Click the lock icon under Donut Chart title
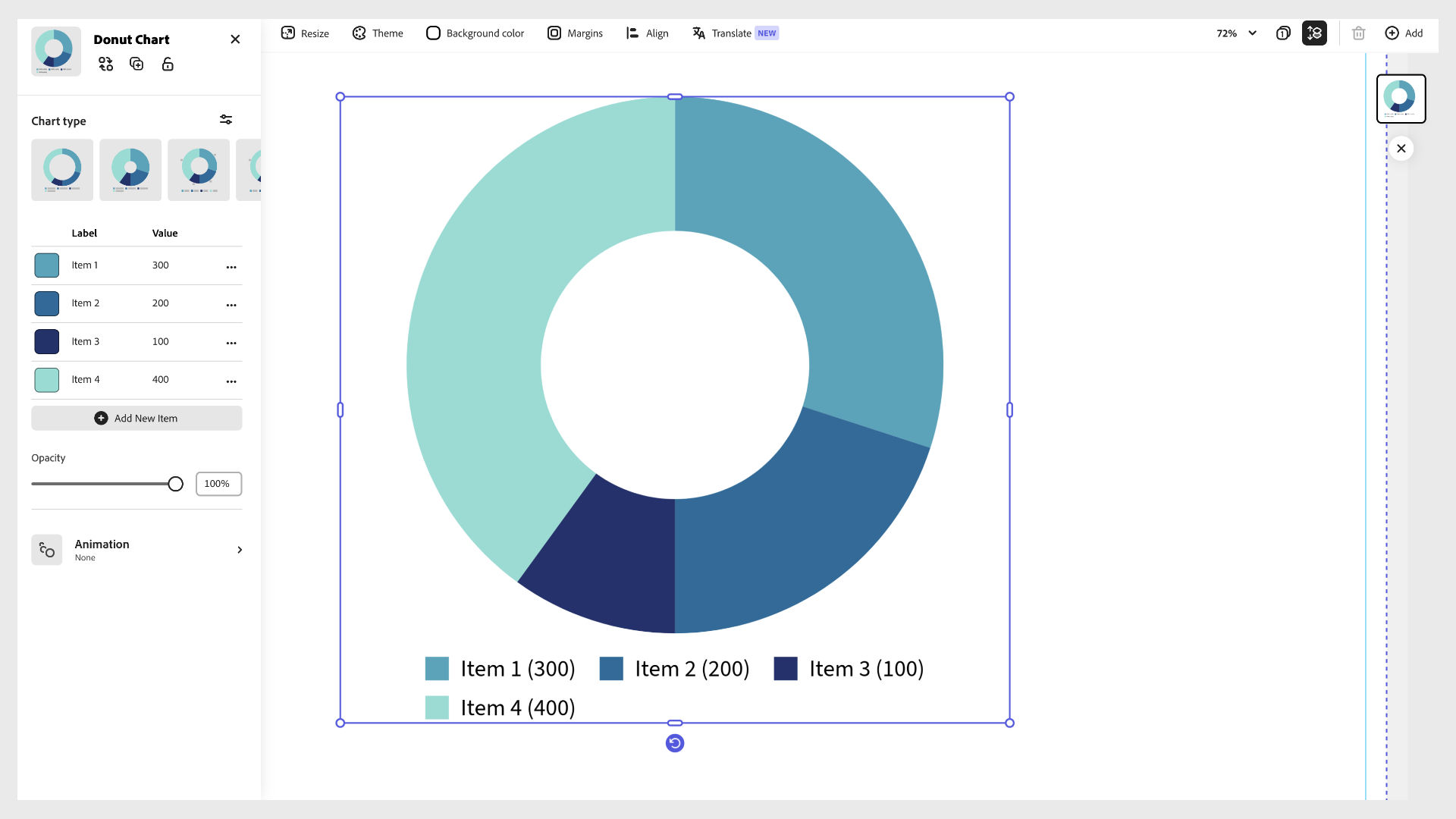Screen dimensions: 1456x819 tap(168, 64)
